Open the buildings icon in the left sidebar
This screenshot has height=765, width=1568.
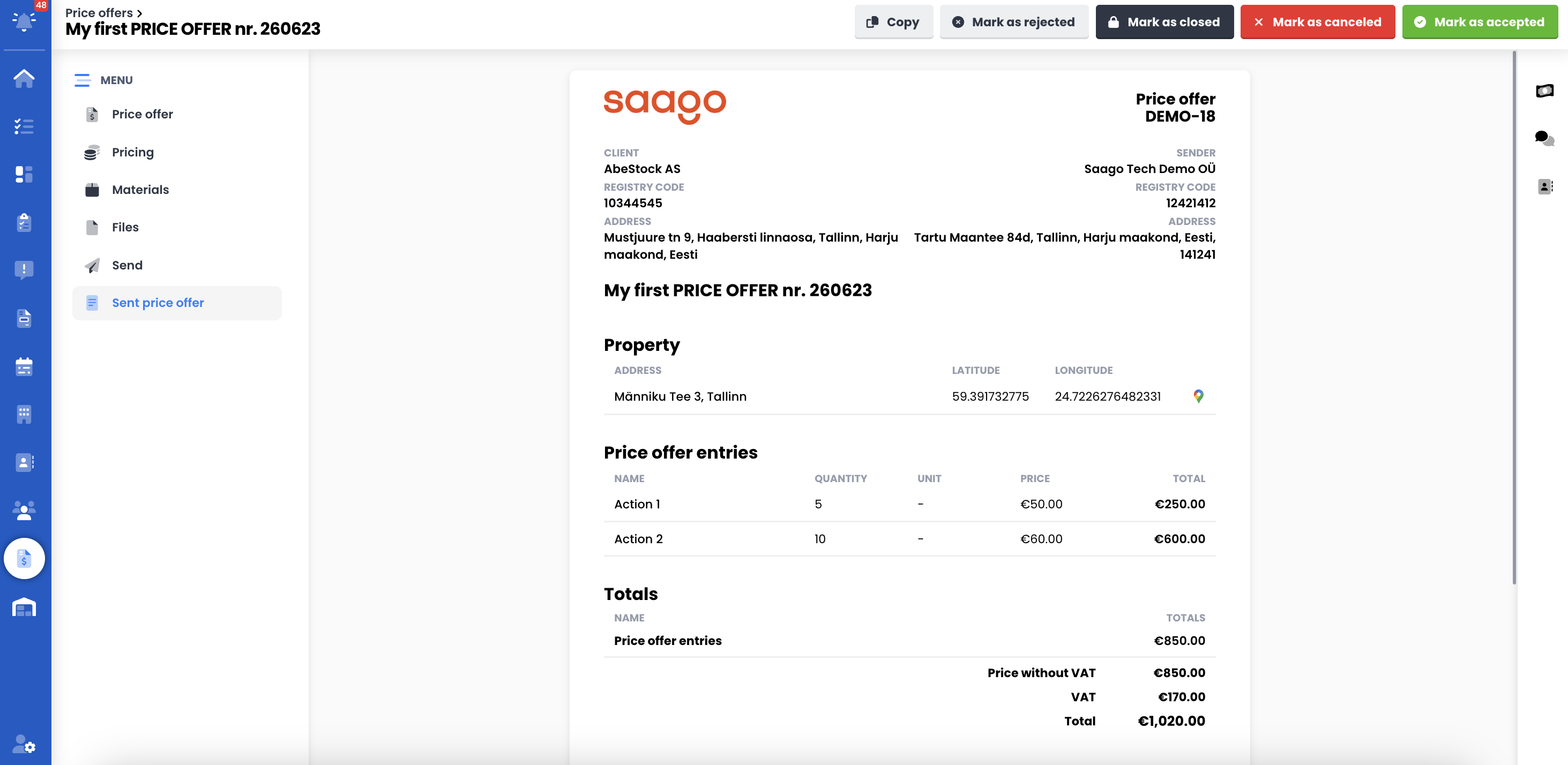click(x=24, y=415)
